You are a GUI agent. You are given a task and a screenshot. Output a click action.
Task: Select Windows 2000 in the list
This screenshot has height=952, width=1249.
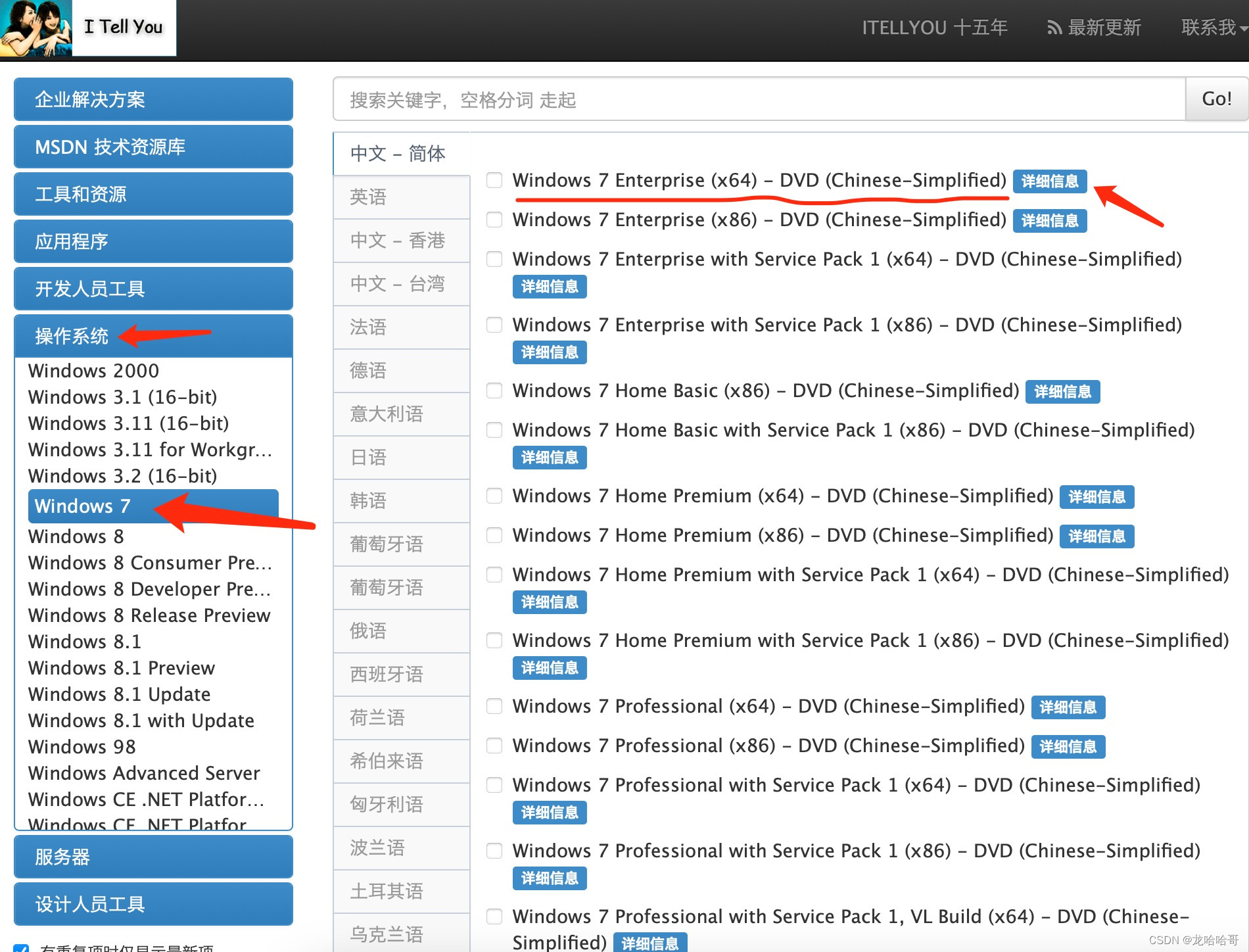93,371
